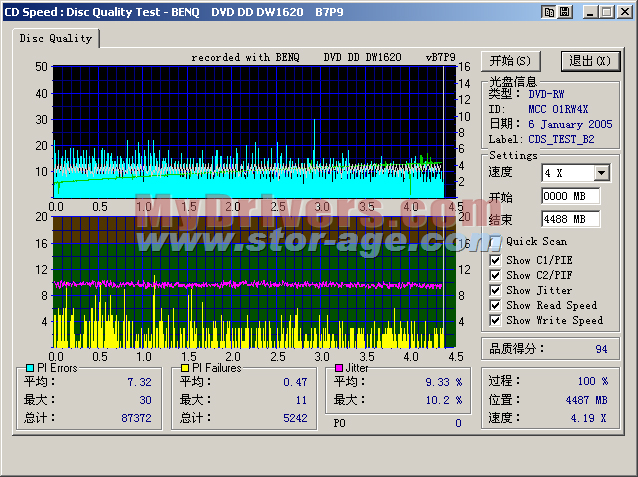Uncheck Show Write Speed option
Viewport: 638px width, 477px height.
[x=496, y=320]
